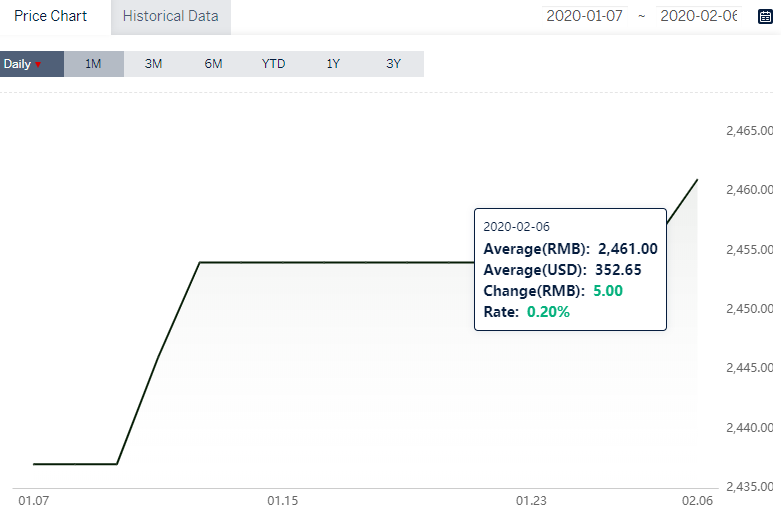The width and height of the screenshot is (781, 520).
Task: Choose the YTD range button
Action: pos(273,64)
